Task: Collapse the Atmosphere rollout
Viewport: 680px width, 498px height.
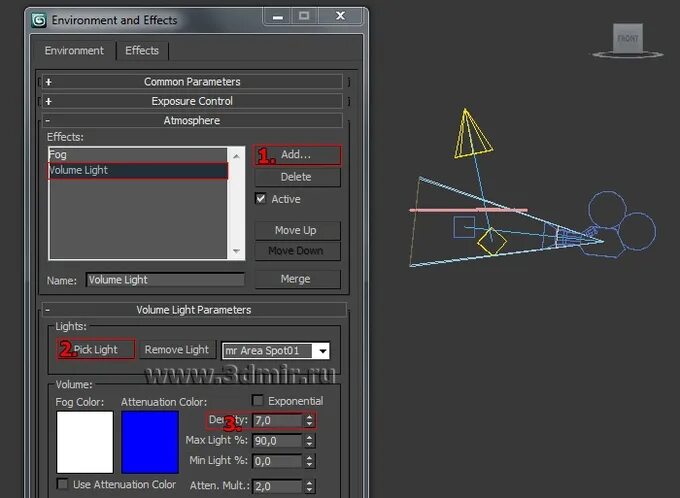Action: 192,120
